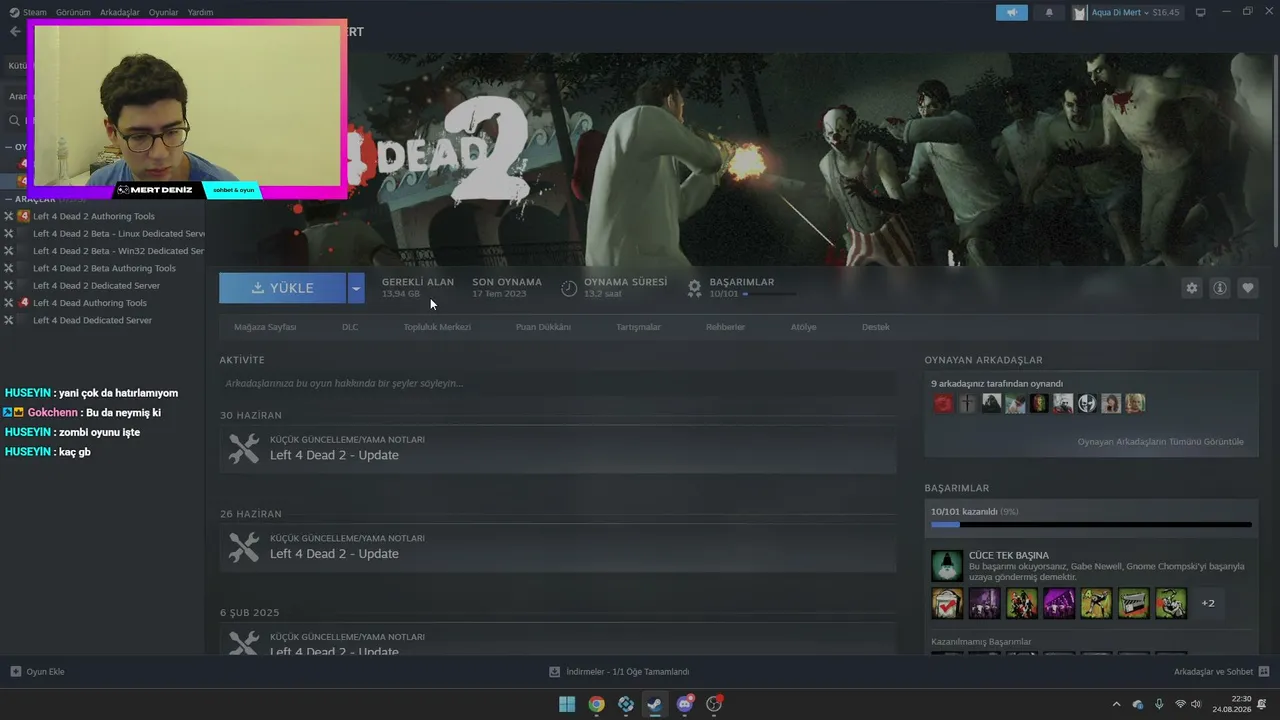Screen dimensions: 1280x720
Task: Click the clock icon beside Oynama Süresi
Action: (x=569, y=288)
